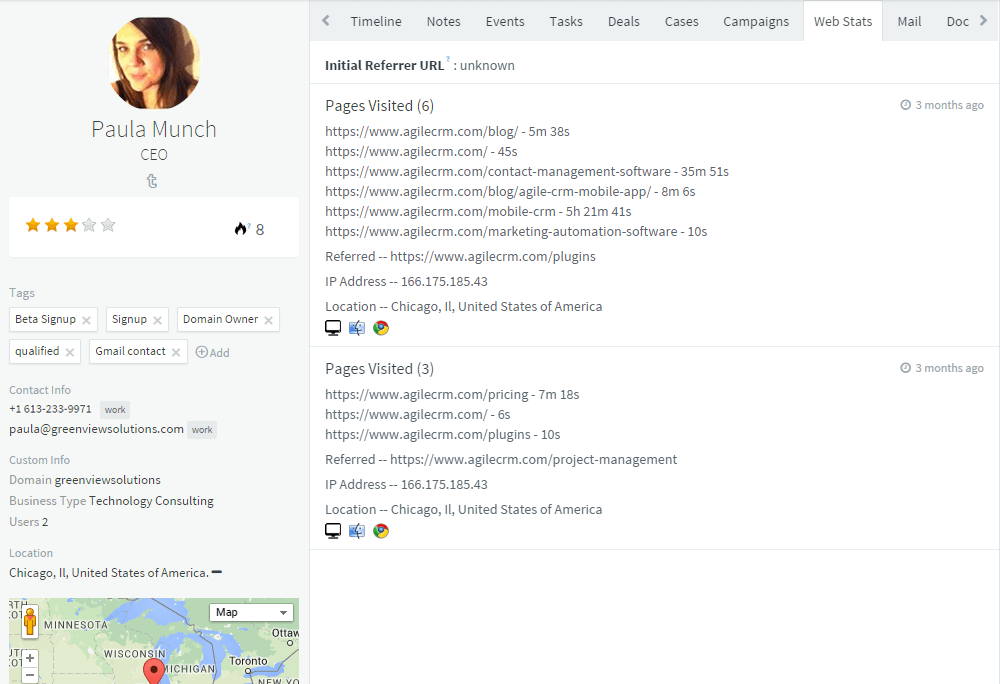Open the Deals tab
This screenshot has width=1000, height=684.
[624, 21]
